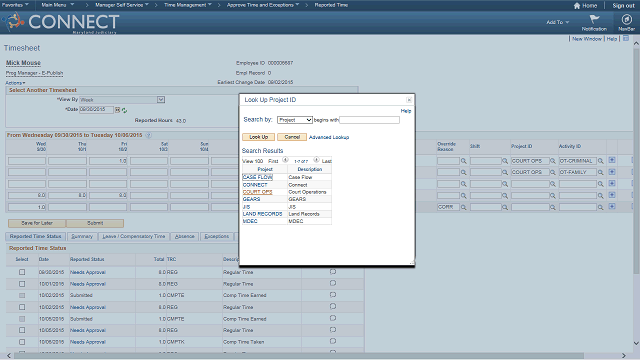
Task: Select checkbox for 09/30/2015 Needs Approval row
Action: pyautogui.click(x=22, y=272)
